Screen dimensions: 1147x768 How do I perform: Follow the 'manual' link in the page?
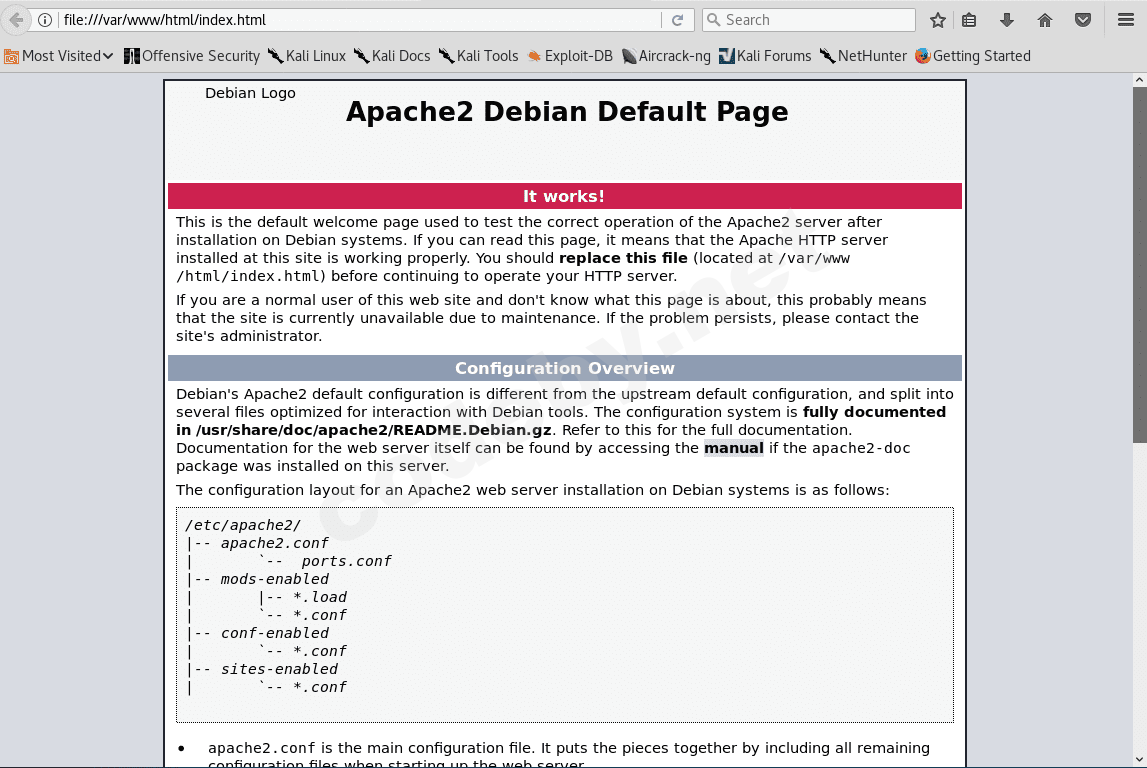pyautogui.click(x=734, y=448)
